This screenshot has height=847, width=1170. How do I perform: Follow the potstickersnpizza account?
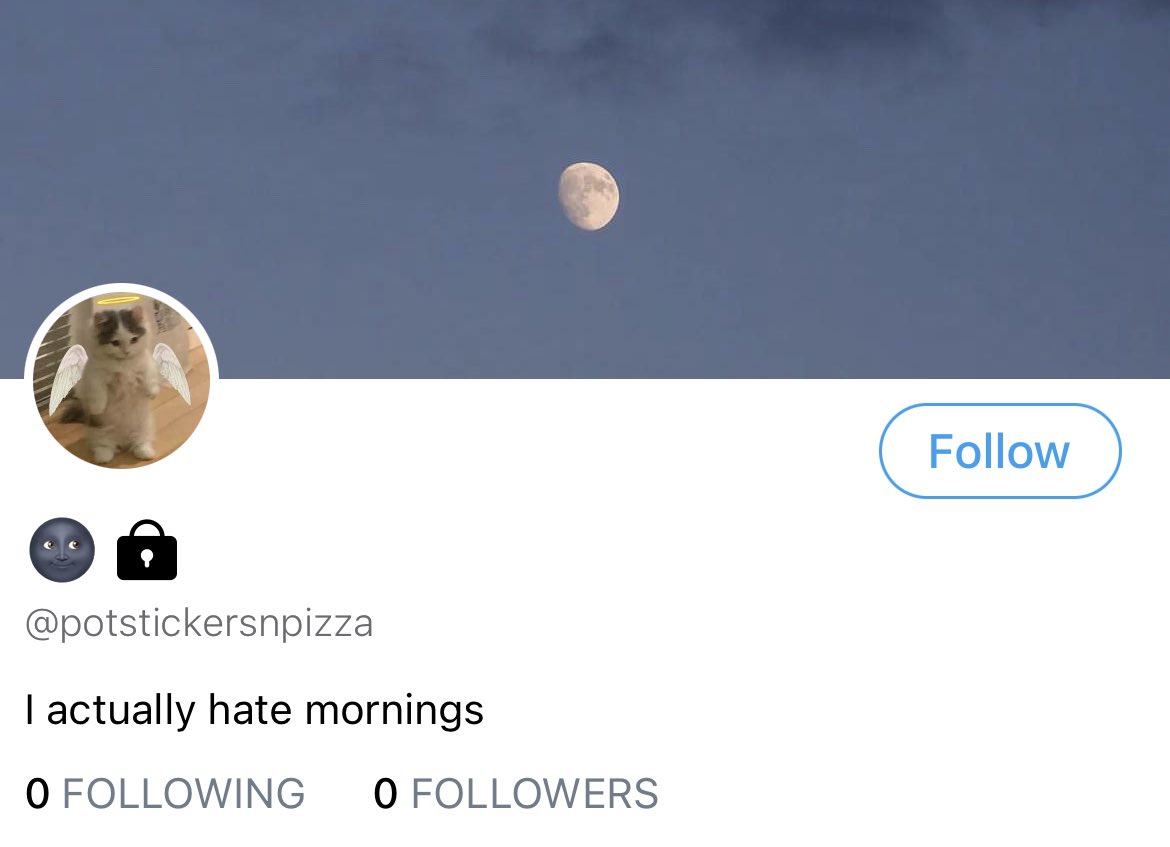coord(1000,451)
